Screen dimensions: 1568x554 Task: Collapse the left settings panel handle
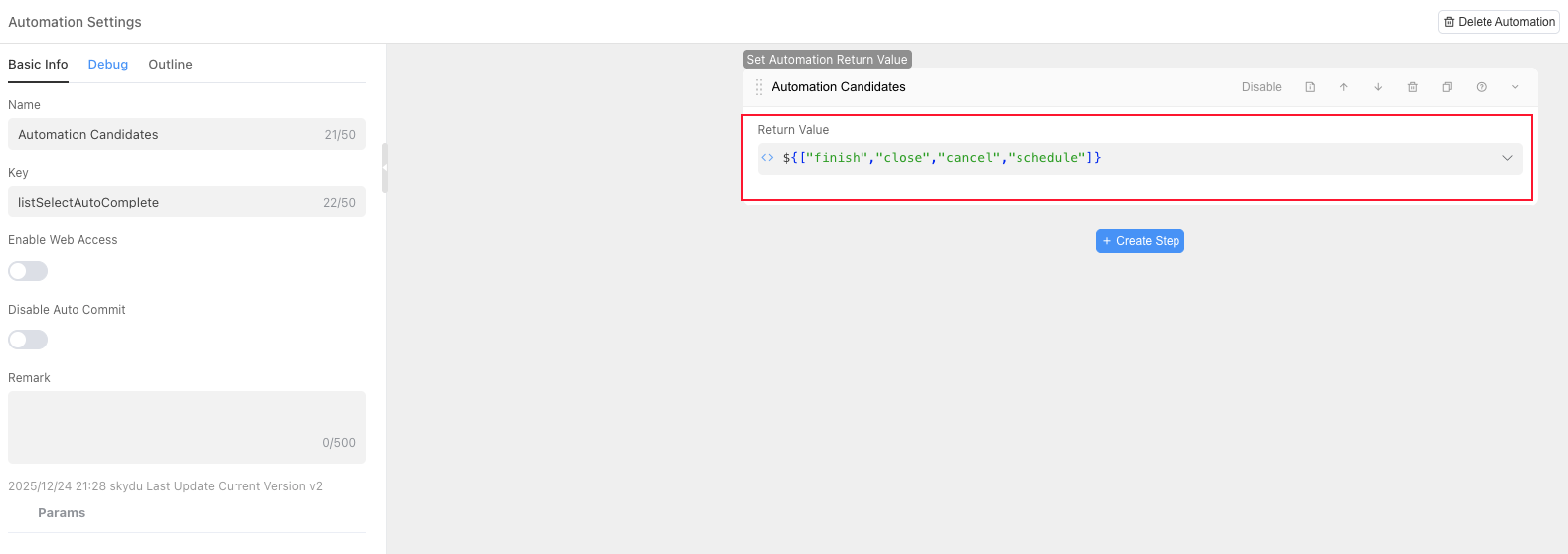(385, 168)
